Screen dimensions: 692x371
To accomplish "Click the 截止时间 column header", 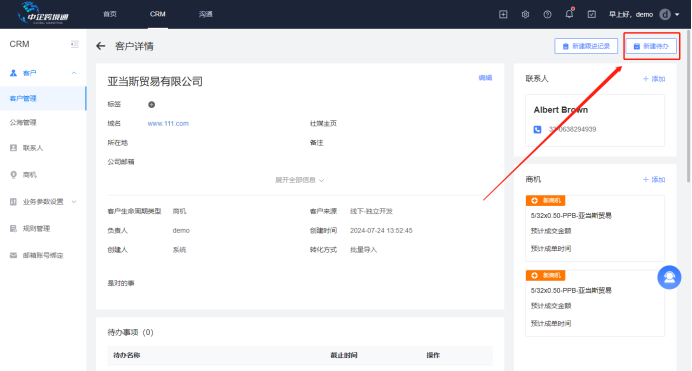I will [344, 355].
